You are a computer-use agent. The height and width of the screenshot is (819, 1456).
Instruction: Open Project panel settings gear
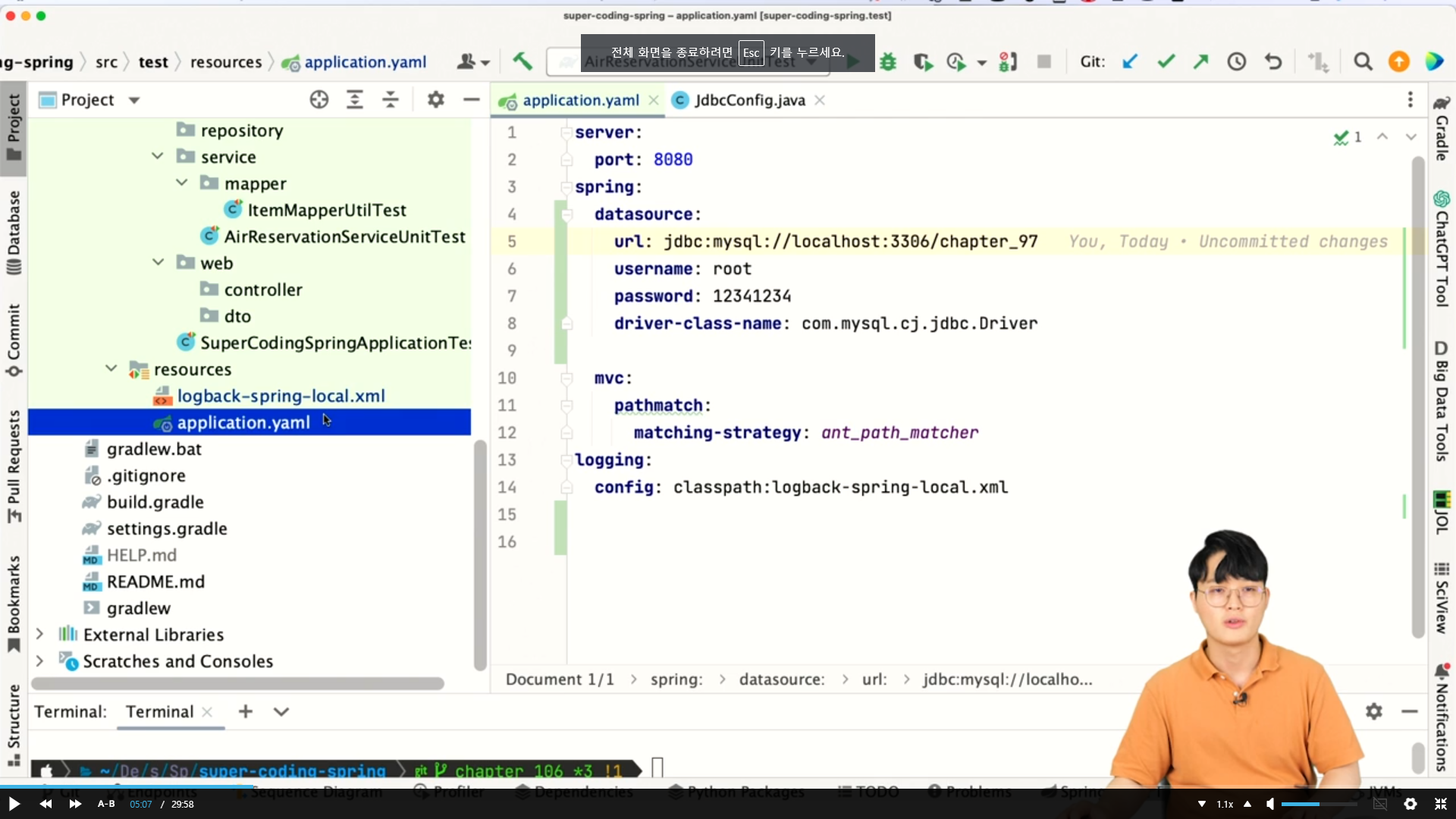click(435, 99)
